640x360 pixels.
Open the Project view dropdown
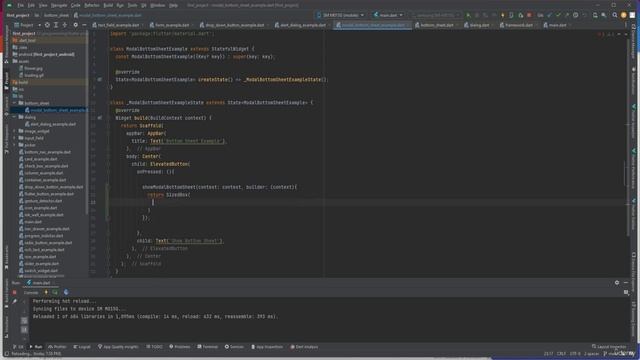[x=27, y=25]
